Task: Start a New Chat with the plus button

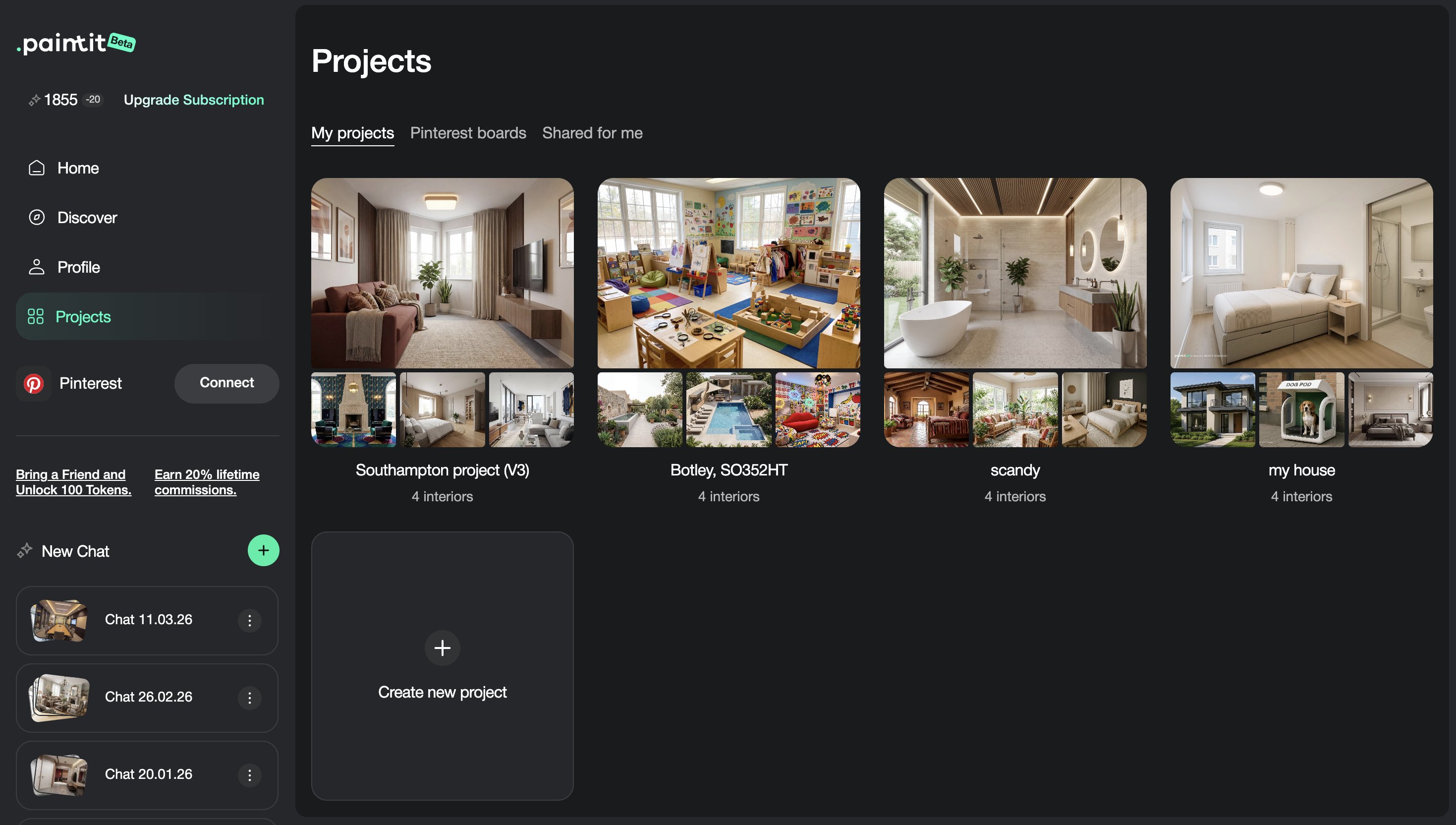Action: click(x=263, y=550)
